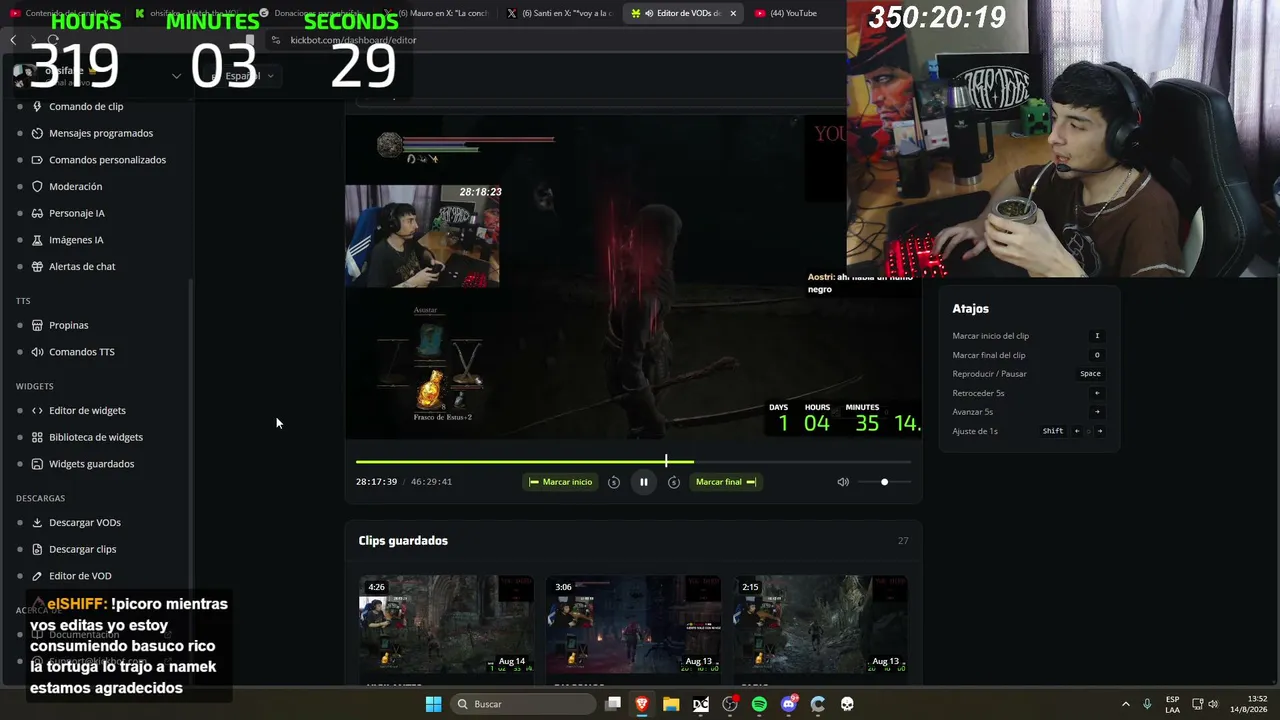The width and height of the screenshot is (1280, 720).
Task: Click the Atajos panel title
Action: point(970,309)
